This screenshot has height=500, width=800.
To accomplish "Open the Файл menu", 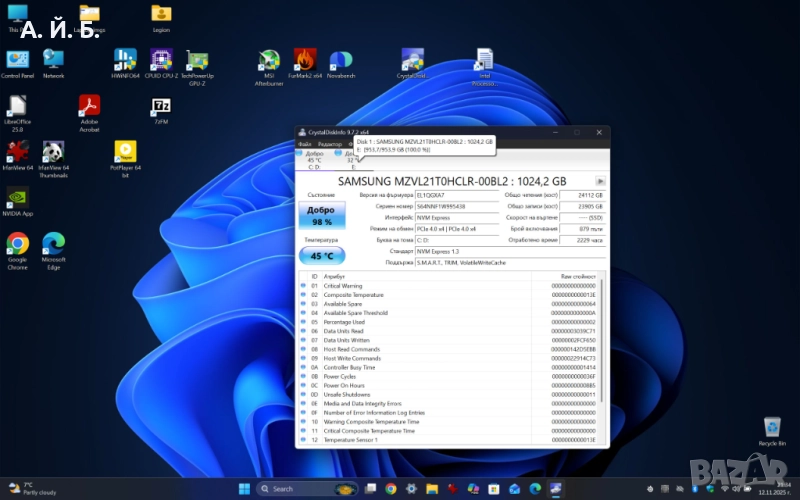I will [307, 144].
